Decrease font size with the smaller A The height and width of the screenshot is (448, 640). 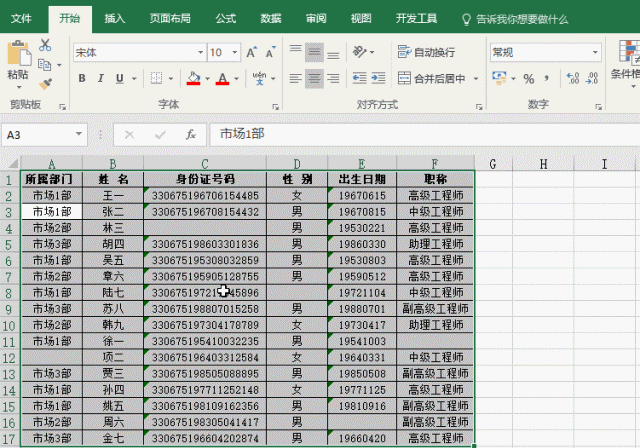271,52
